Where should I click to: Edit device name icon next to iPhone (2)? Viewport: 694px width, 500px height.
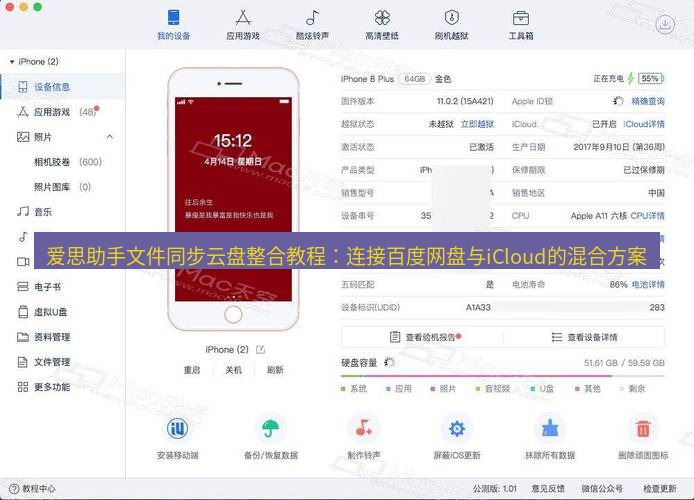[x=261, y=350]
